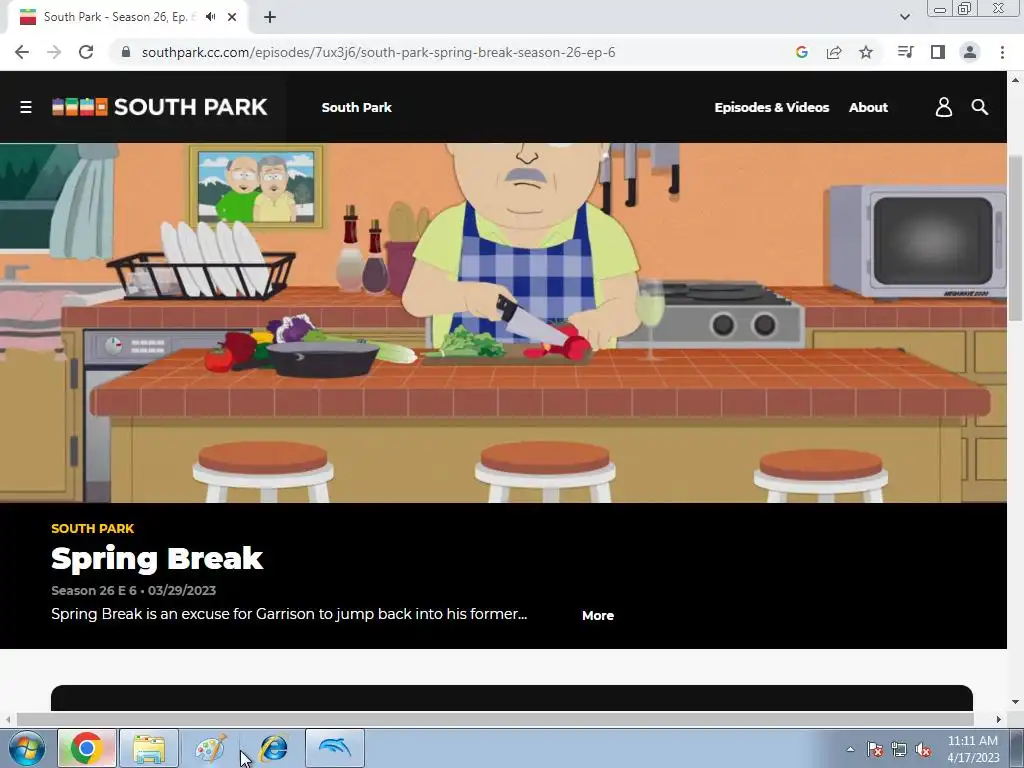Open Paint from the taskbar

pos(210,748)
